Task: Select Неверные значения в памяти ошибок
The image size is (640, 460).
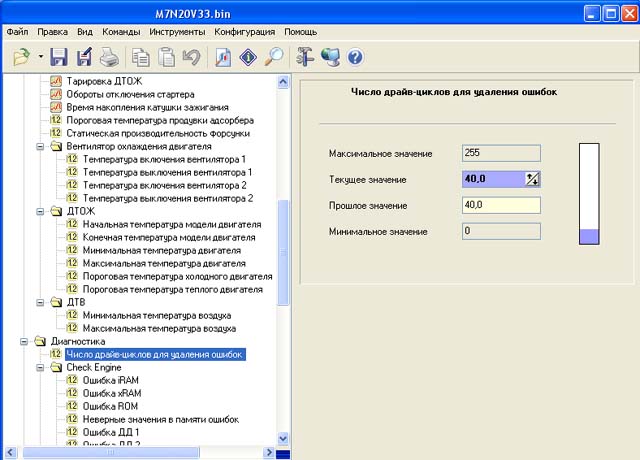Action: [161, 420]
